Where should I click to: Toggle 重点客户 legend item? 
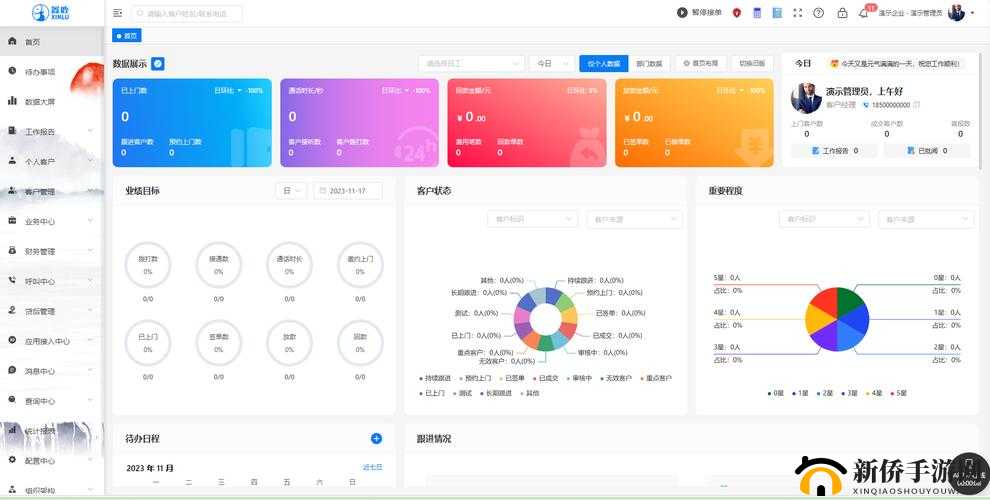[x=656, y=378]
